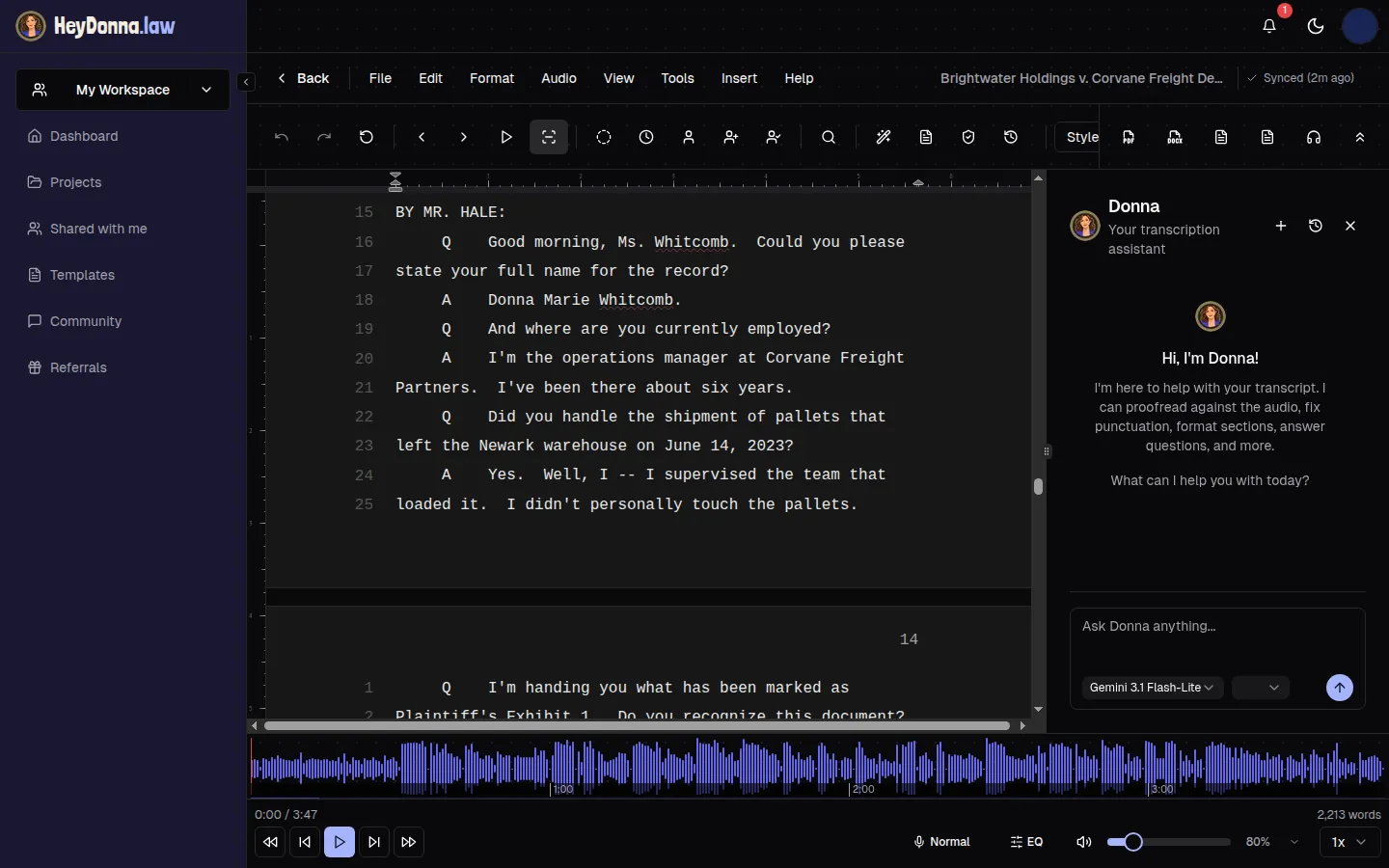The image size is (1389, 868).
Task: Click the undo arrow in the editor toolbar
Action: 282,137
